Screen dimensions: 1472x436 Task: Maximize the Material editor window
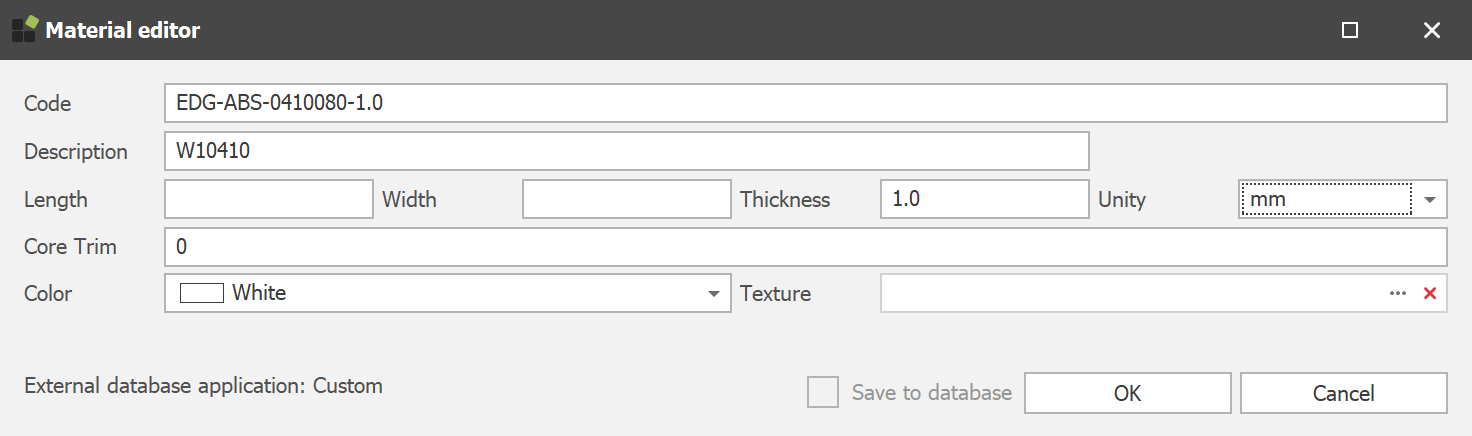pyautogui.click(x=1350, y=30)
